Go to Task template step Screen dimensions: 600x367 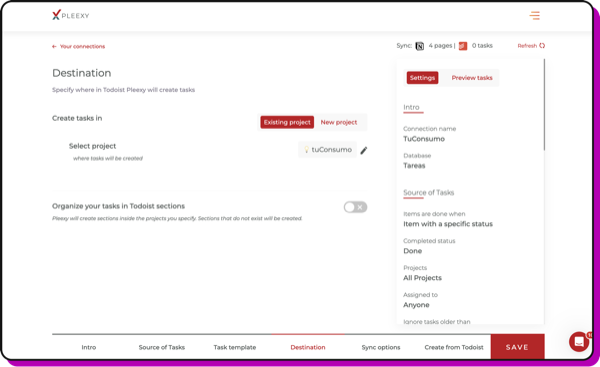pyautogui.click(x=235, y=347)
